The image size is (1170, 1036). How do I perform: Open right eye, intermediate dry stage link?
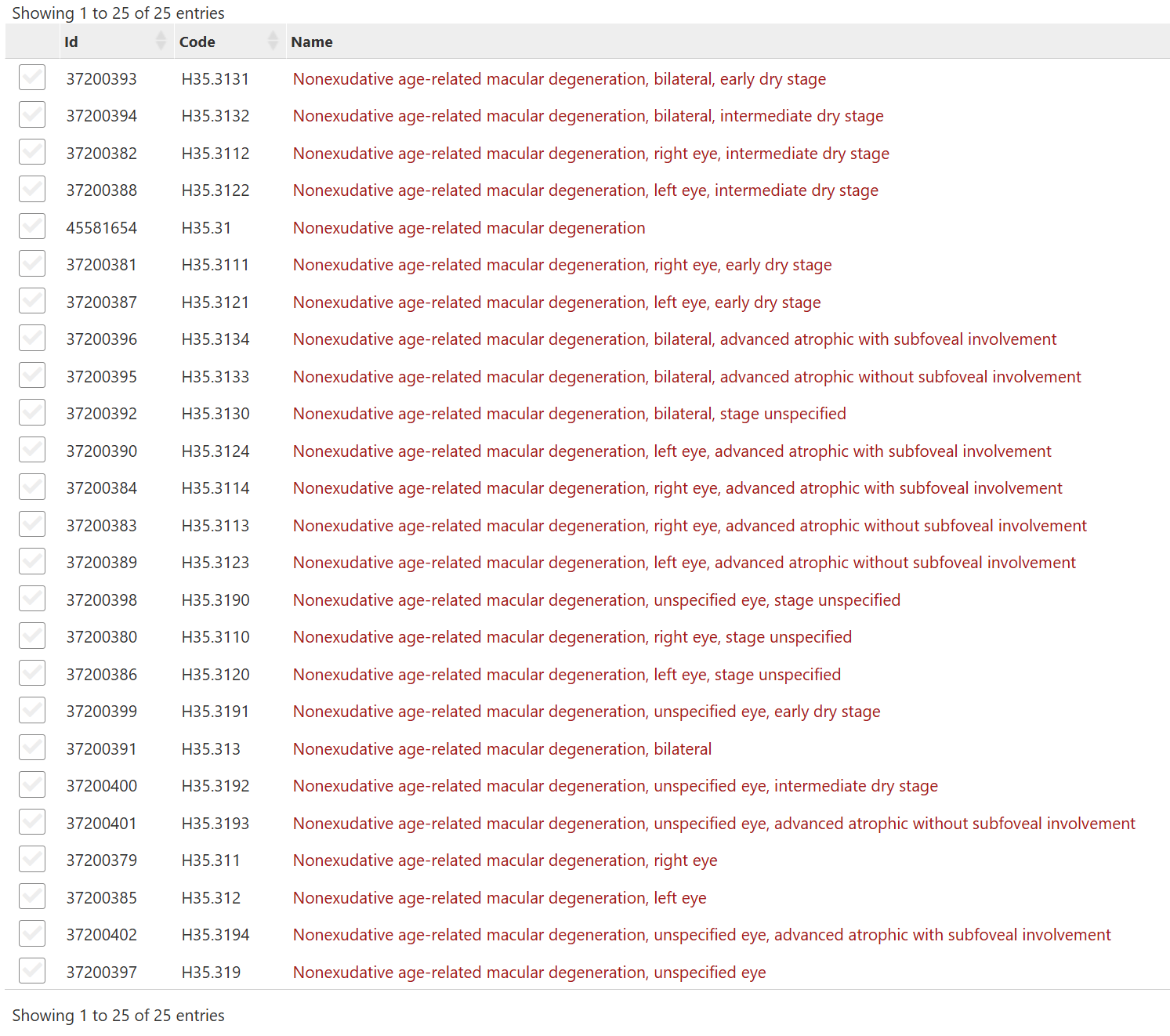(591, 154)
